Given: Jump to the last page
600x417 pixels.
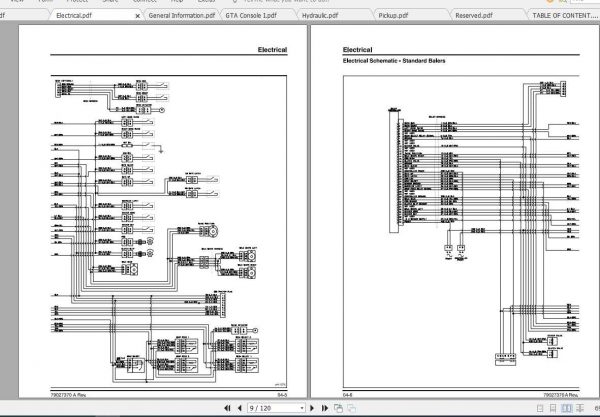Looking at the screenshot, I should coord(325,408).
